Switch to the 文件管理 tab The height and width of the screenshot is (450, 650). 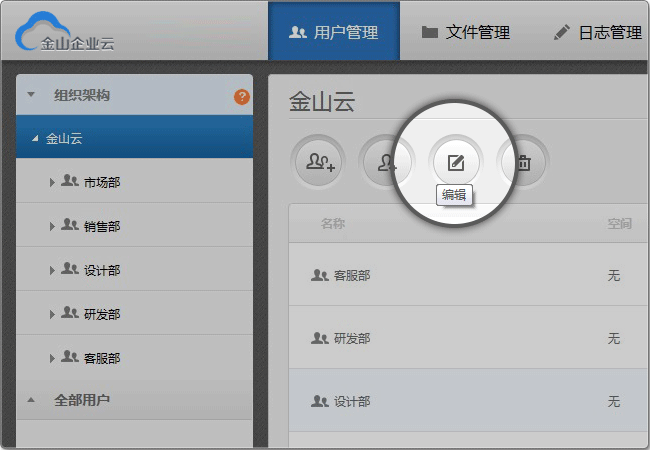466,32
